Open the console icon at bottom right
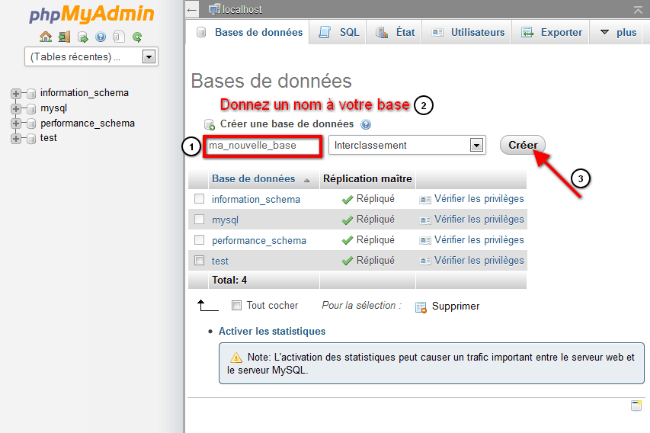 636,405
